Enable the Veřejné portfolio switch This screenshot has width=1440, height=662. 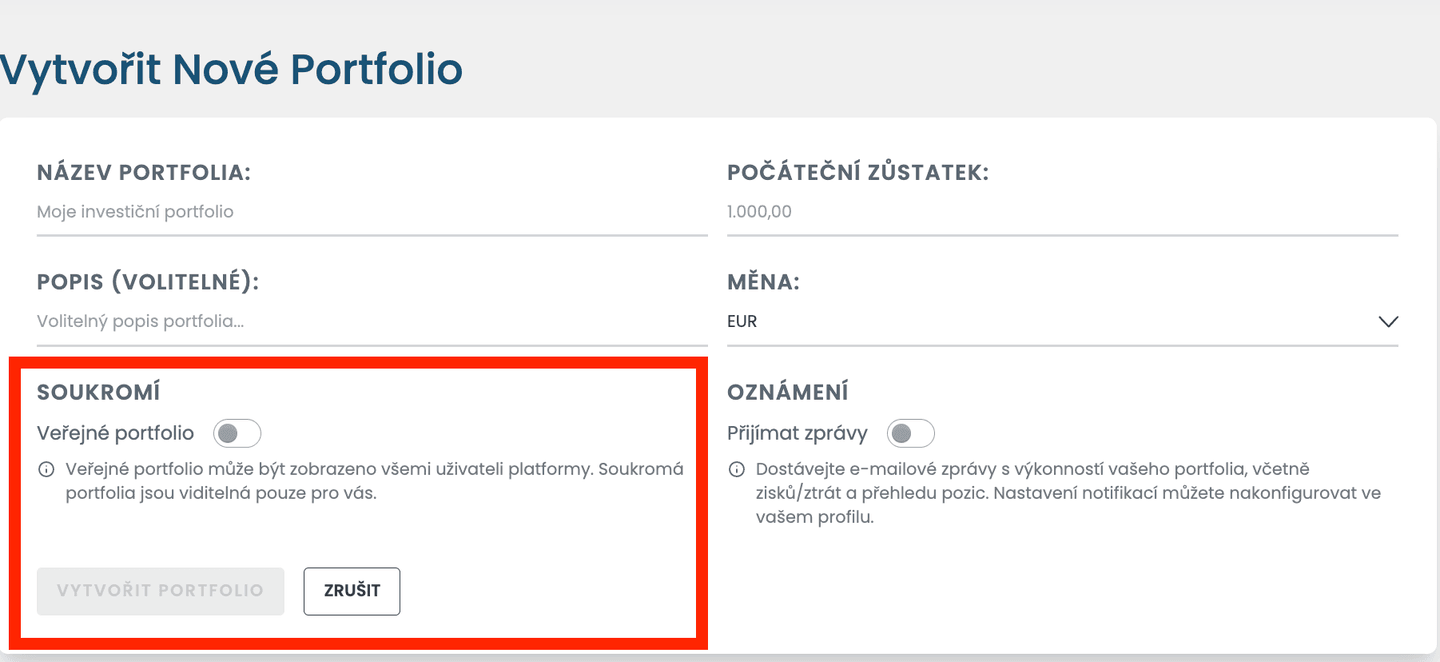(237, 433)
